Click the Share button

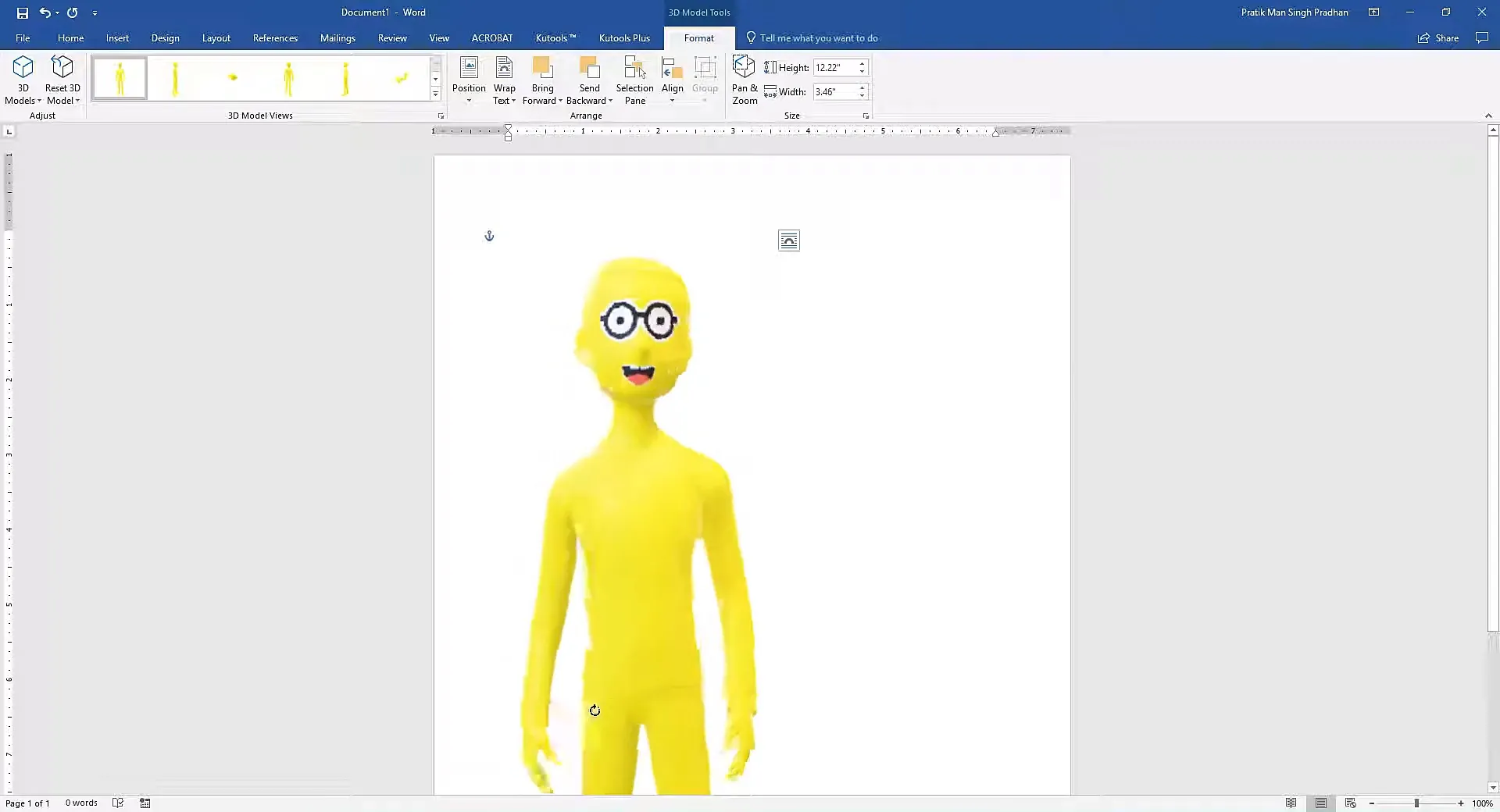point(1438,38)
